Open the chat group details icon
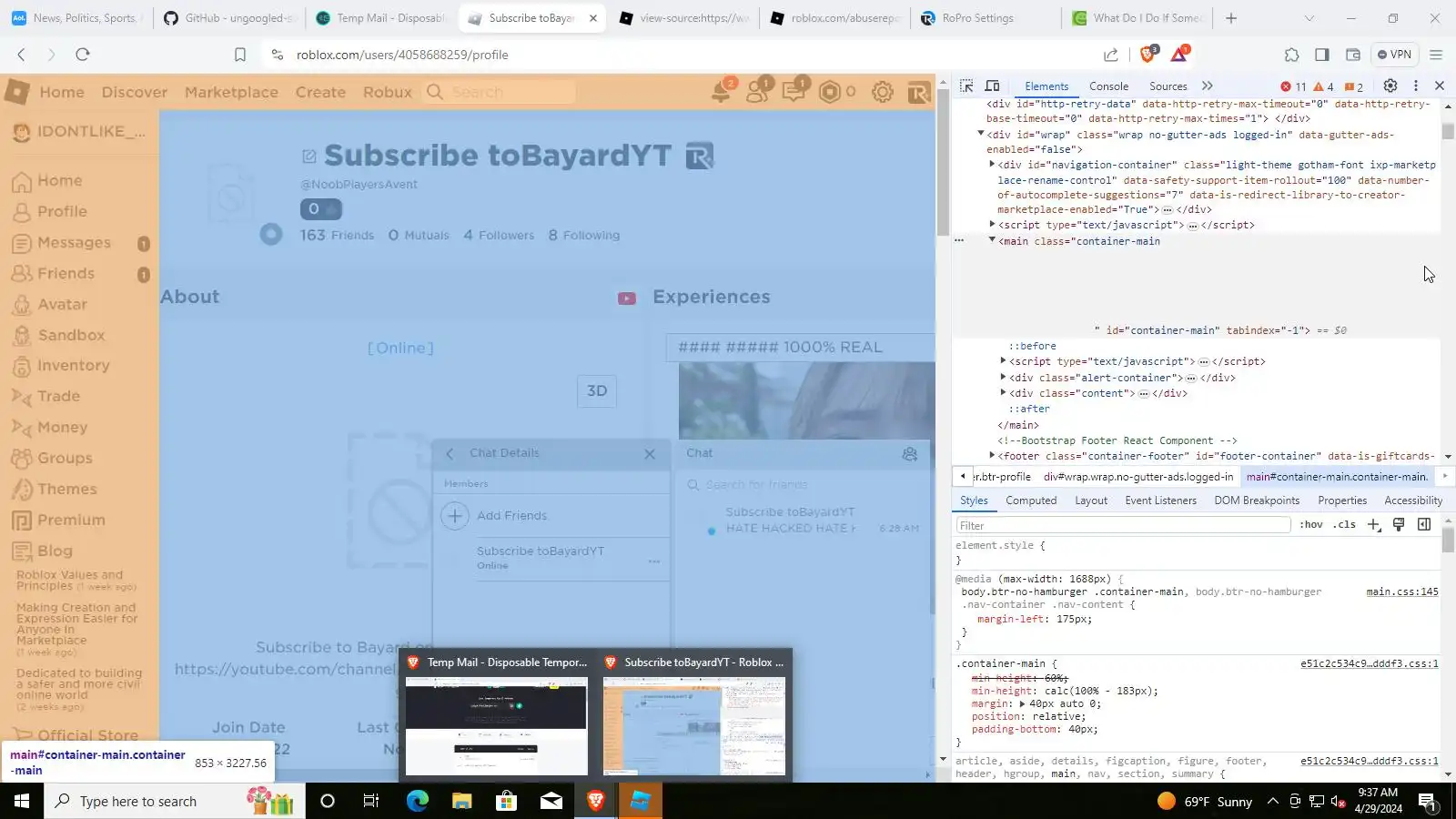Image resolution: width=1456 pixels, height=819 pixels. 909,454
